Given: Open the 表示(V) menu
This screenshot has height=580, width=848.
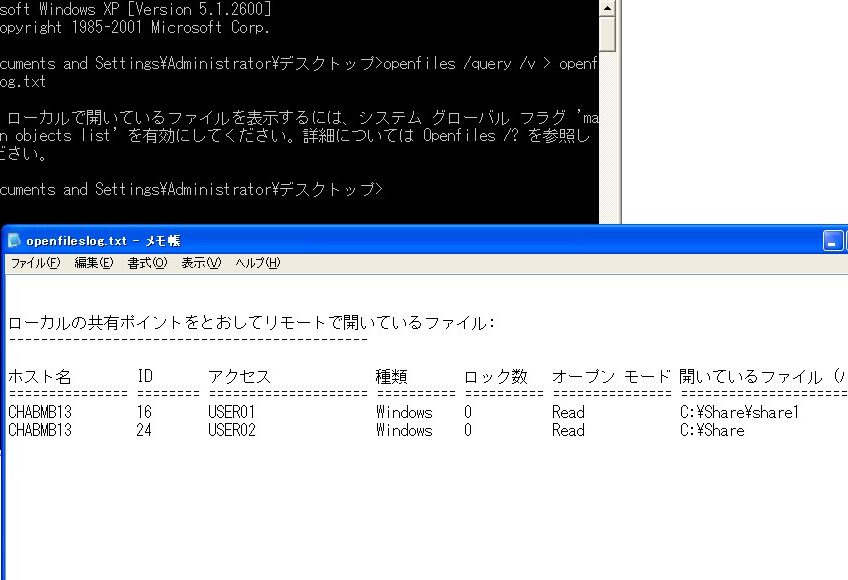Looking at the screenshot, I should pos(200,263).
